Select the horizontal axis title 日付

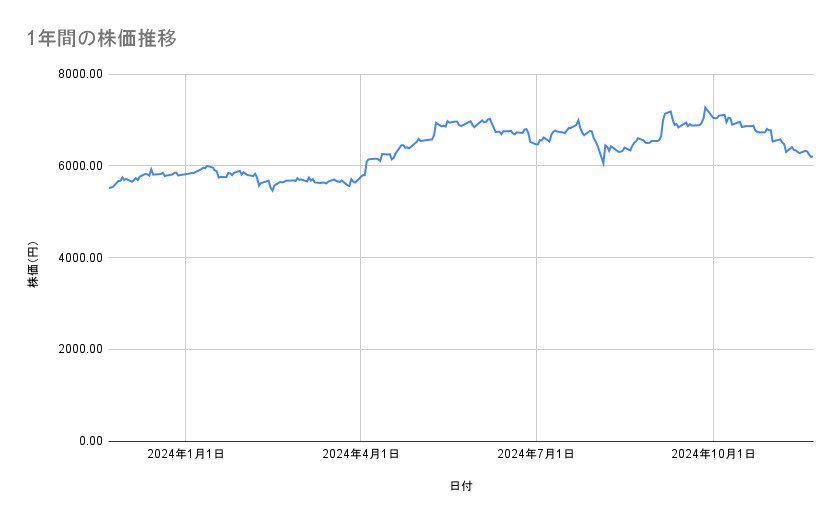(x=461, y=486)
